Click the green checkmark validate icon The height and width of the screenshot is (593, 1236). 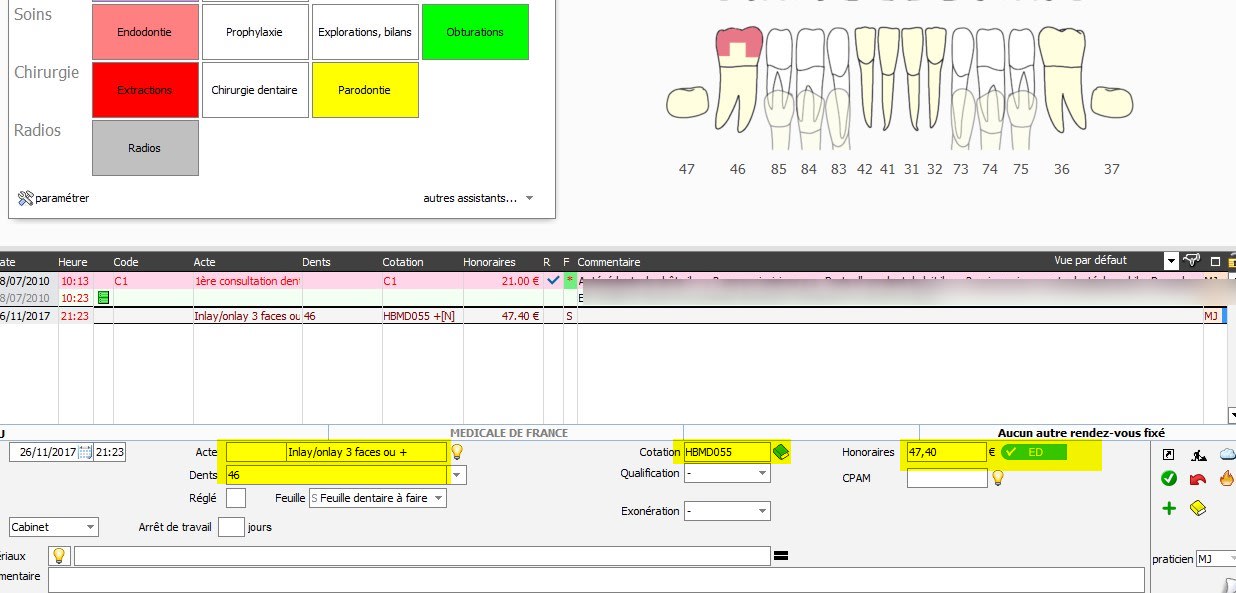(x=1168, y=479)
